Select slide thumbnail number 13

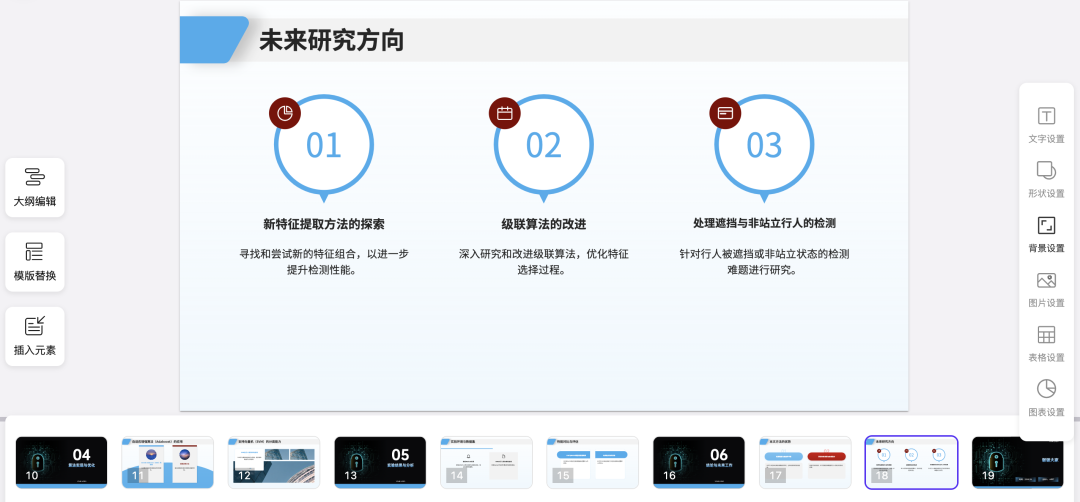(380, 462)
